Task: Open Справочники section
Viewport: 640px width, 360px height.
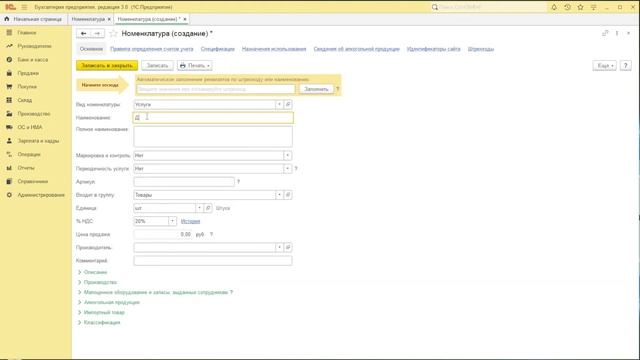Action: 33,181
